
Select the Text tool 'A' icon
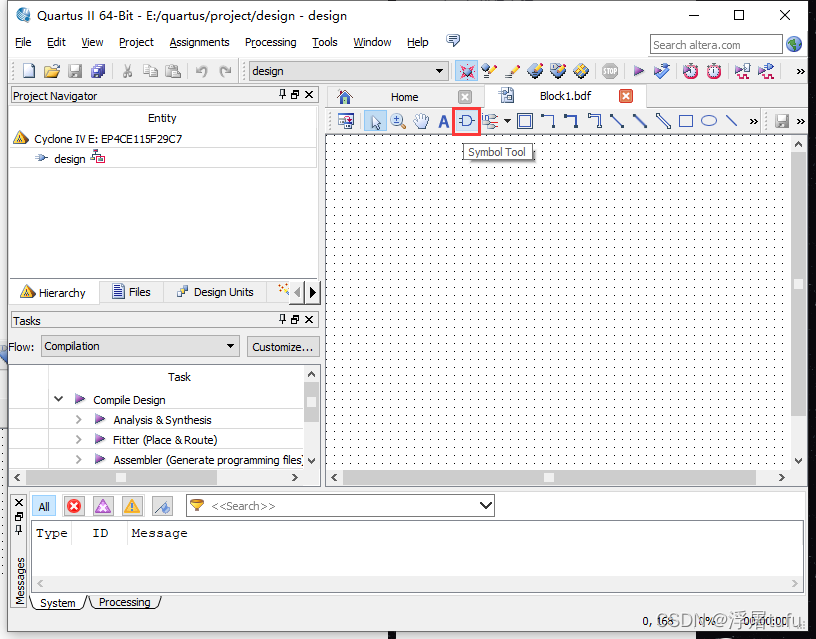coord(443,122)
